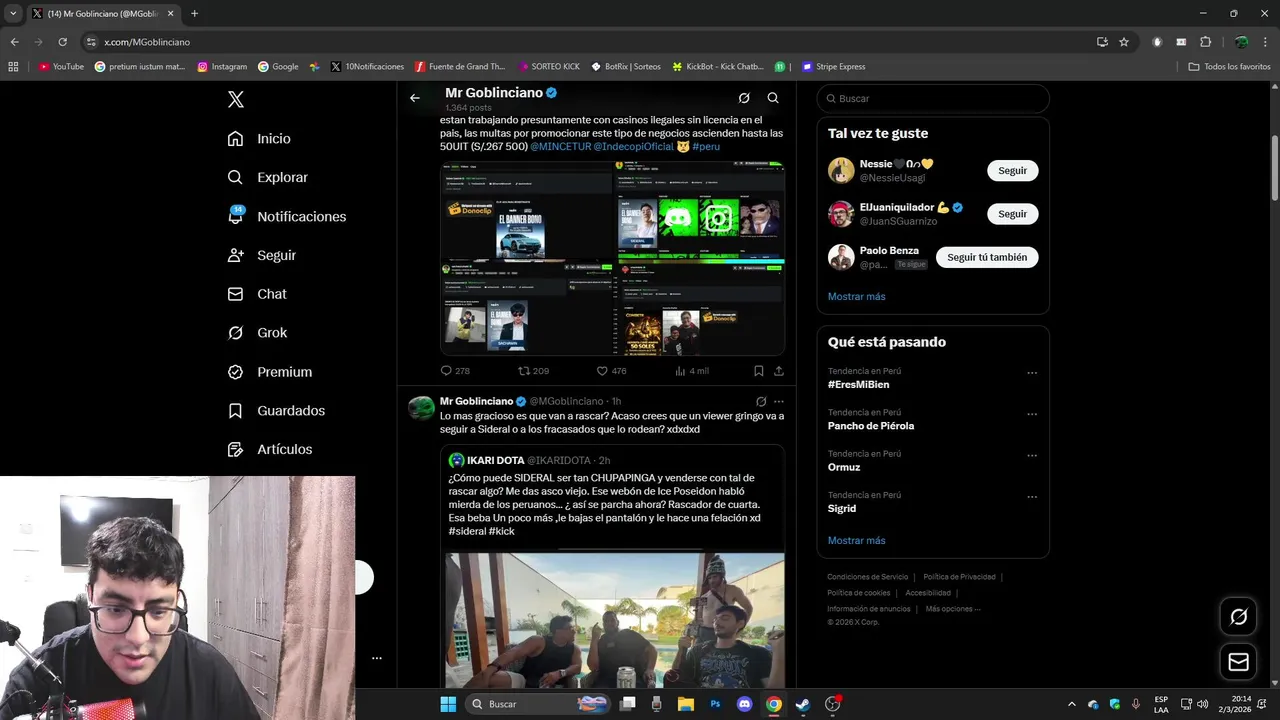Open Notificaciones in the sidebar
This screenshot has width=1280, height=720.
tap(286, 216)
